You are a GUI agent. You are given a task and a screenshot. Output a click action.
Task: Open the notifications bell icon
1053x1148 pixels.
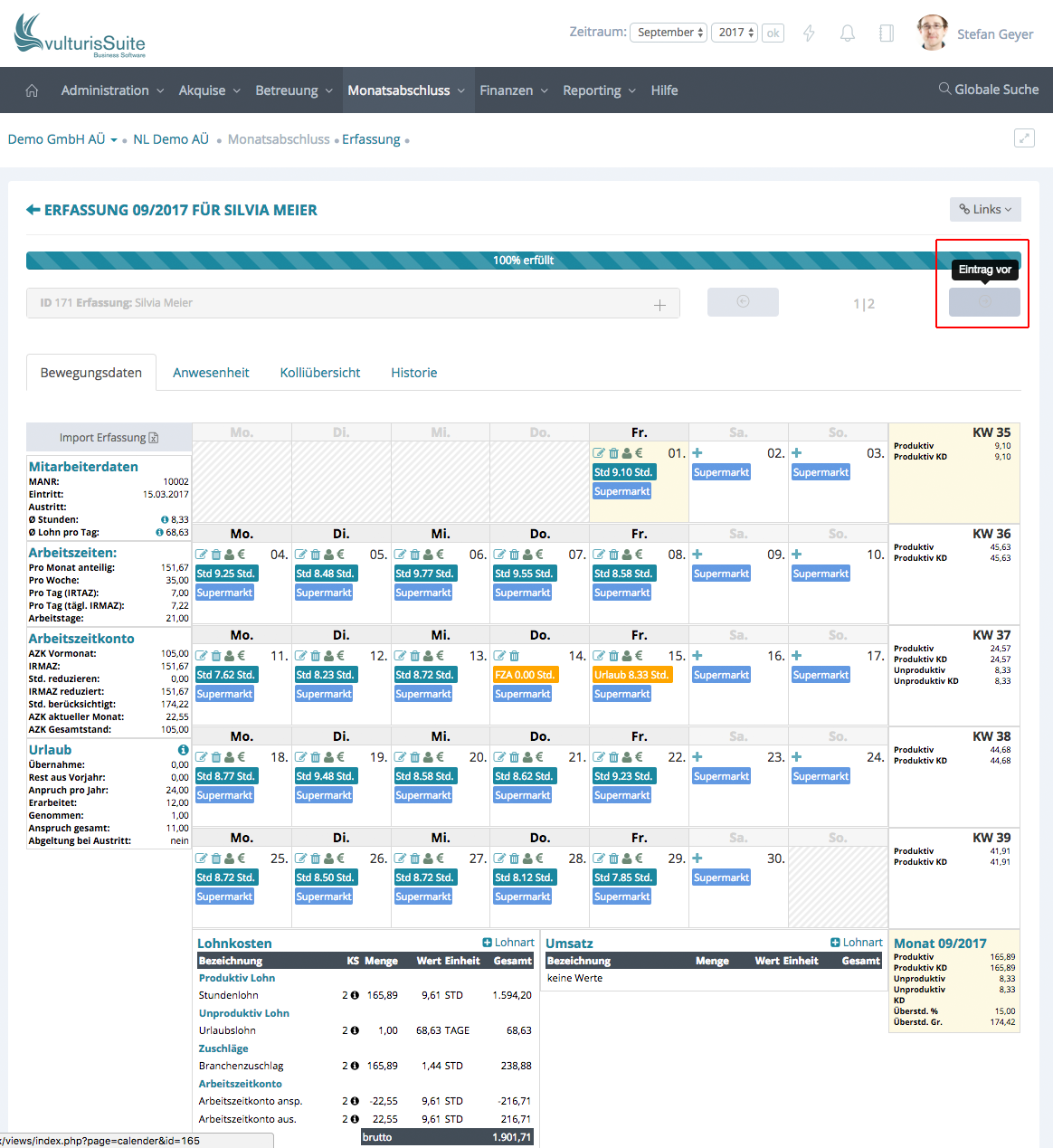pos(848,33)
